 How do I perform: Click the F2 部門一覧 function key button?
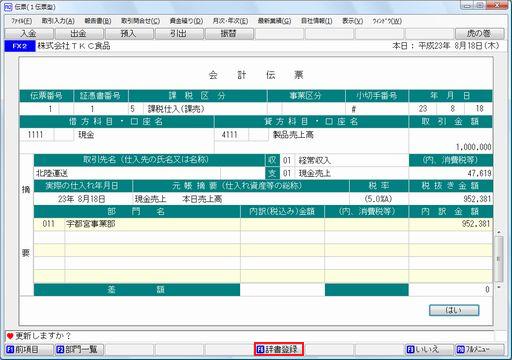(79, 349)
